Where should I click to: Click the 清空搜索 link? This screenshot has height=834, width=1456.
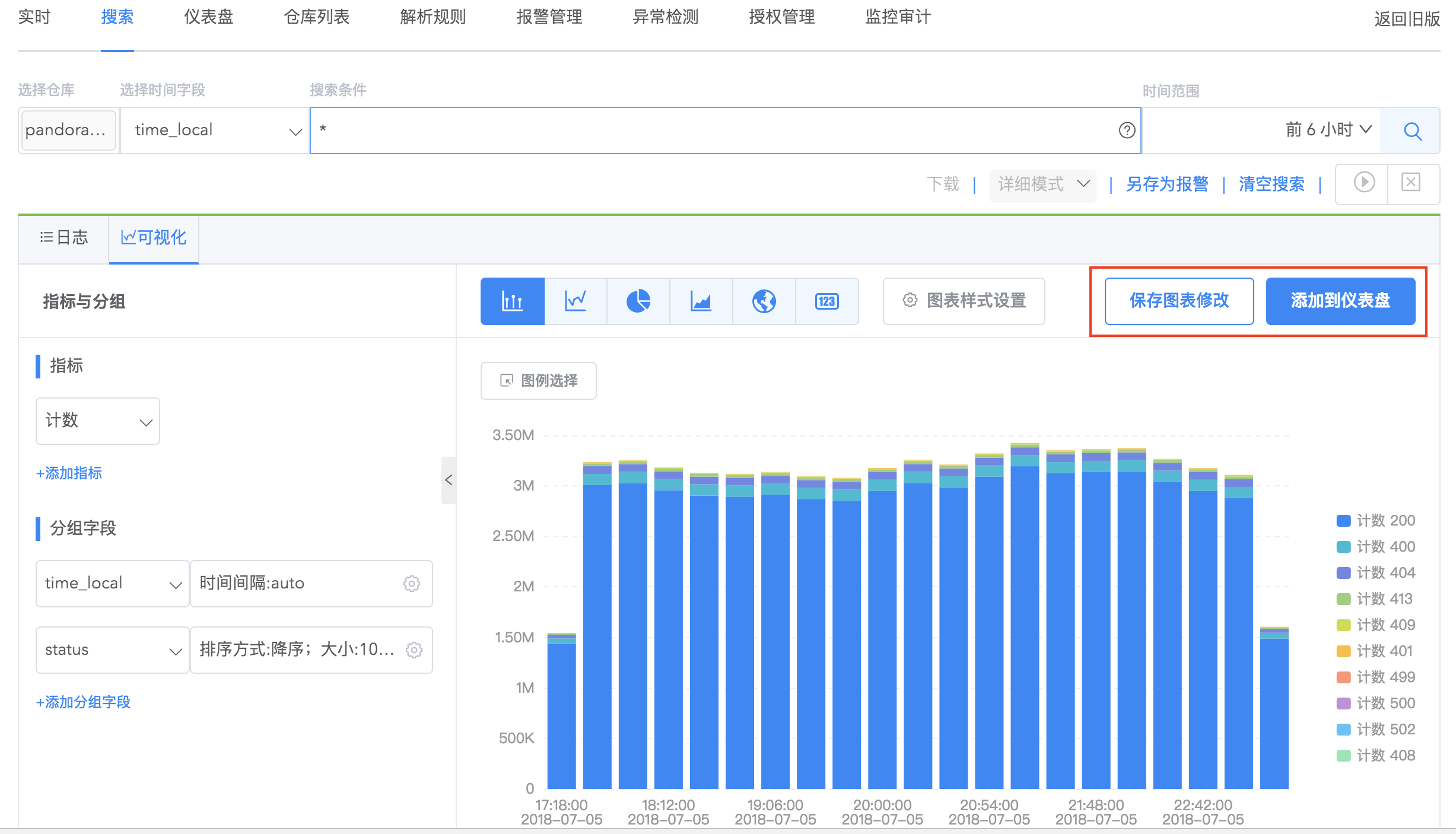click(1271, 184)
